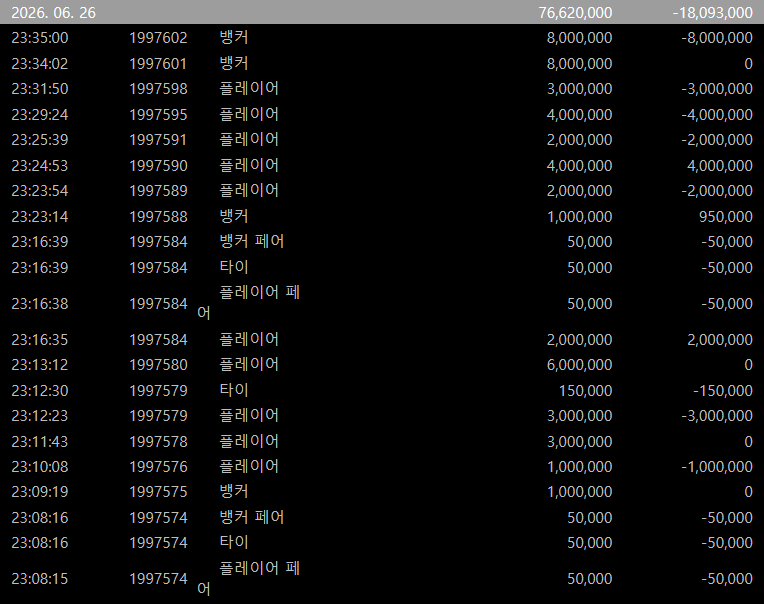Select result -3,000,000 in row 1997598
This screenshot has width=764, height=604.
tap(717, 89)
